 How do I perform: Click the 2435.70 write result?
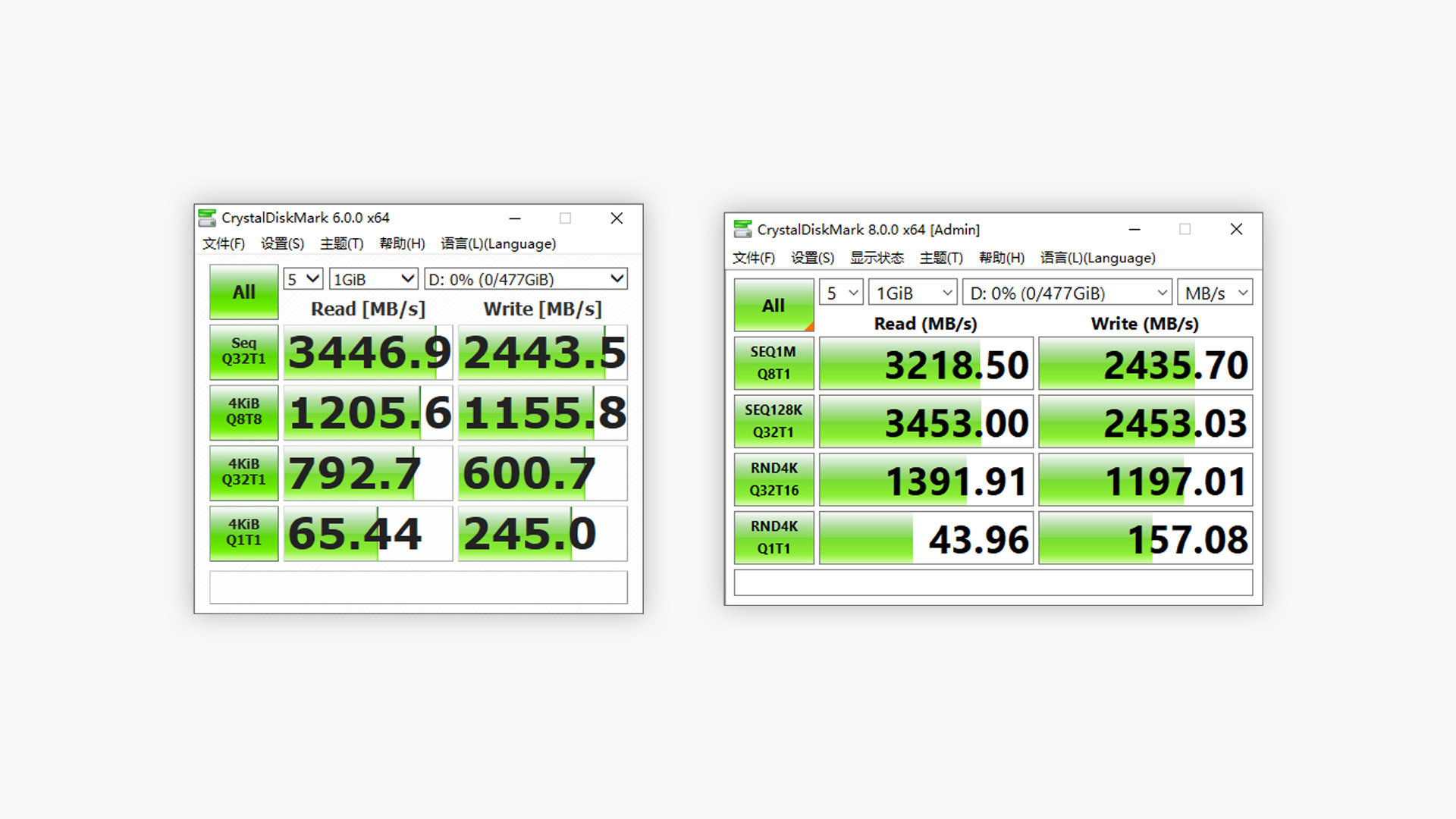[x=1145, y=363]
